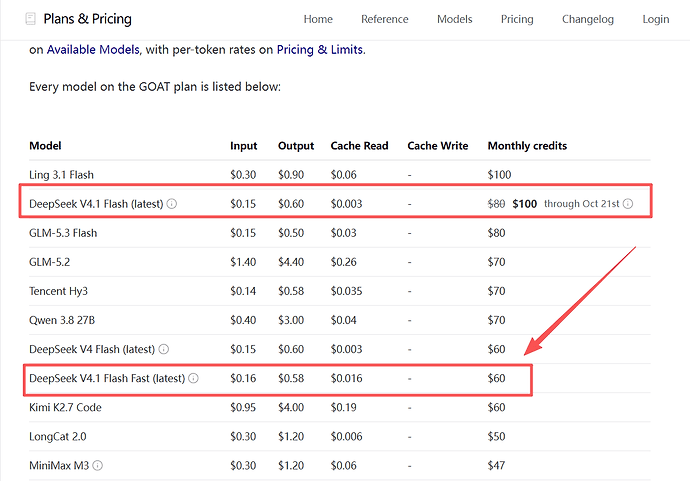Click the $50 monthly credits for LongCat 2.0
The height and width of the screenshot is (481, 690).
click(x=496, y=436)
